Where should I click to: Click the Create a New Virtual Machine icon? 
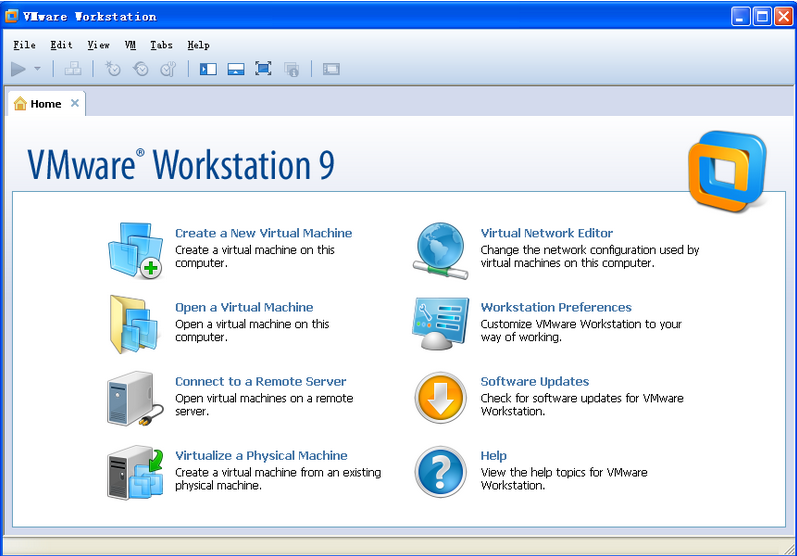(x=134, y=251)
